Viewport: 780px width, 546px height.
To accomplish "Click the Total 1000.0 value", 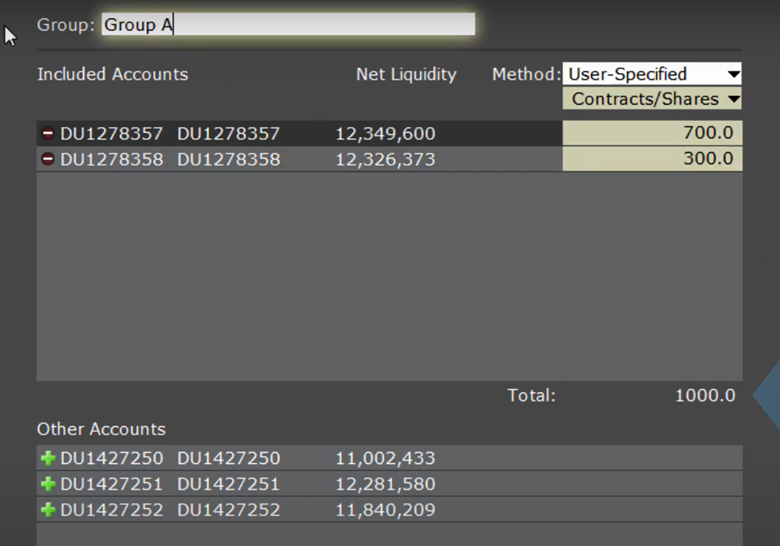I will click(704, 395).
